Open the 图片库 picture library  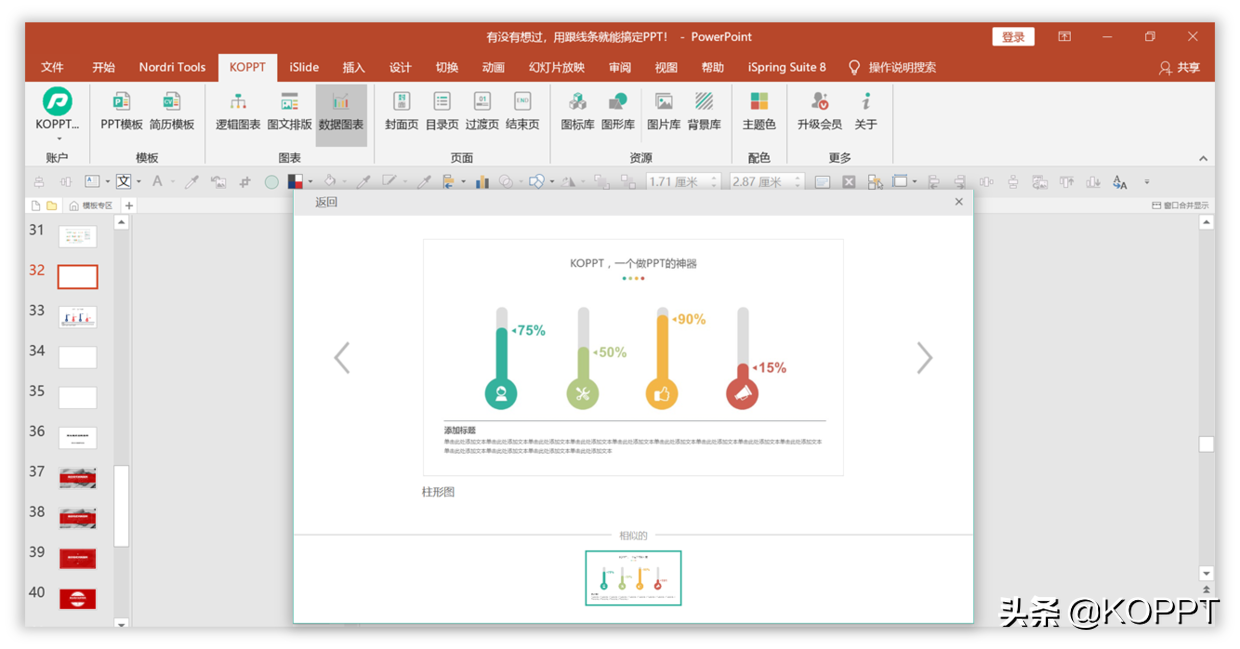pos(663,111)
